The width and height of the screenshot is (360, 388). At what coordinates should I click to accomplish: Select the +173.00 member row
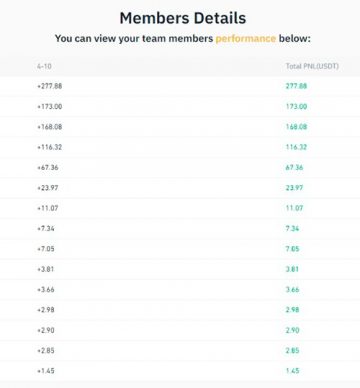click(x=180, y=106)
